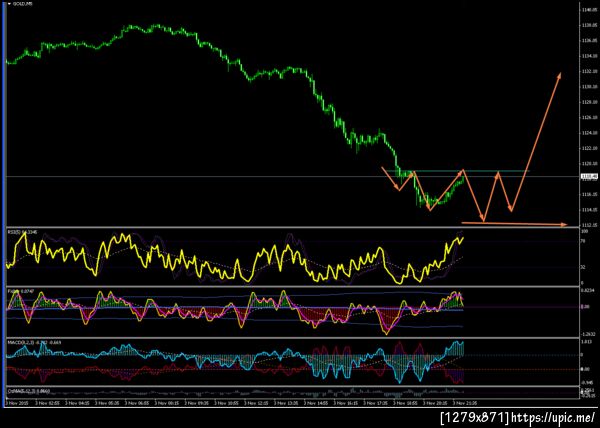600x428 pixels.
Task: Click the '3 Nov 21:35' time axis label
Action: click(465, 403)
